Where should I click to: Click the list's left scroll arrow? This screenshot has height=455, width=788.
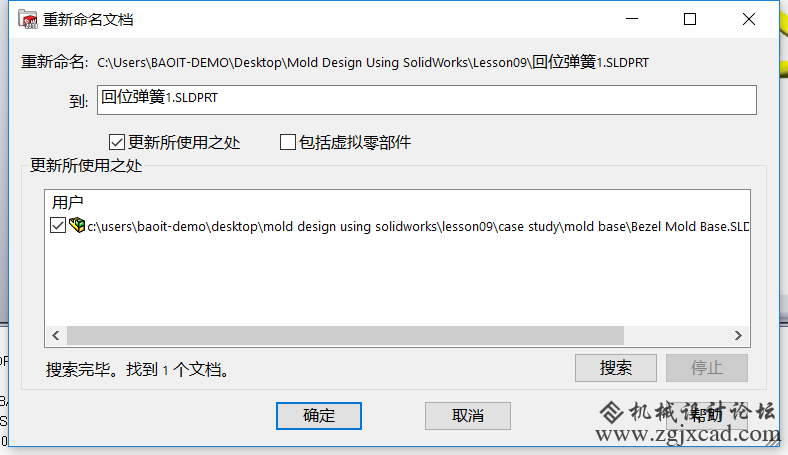pos(56,335)
